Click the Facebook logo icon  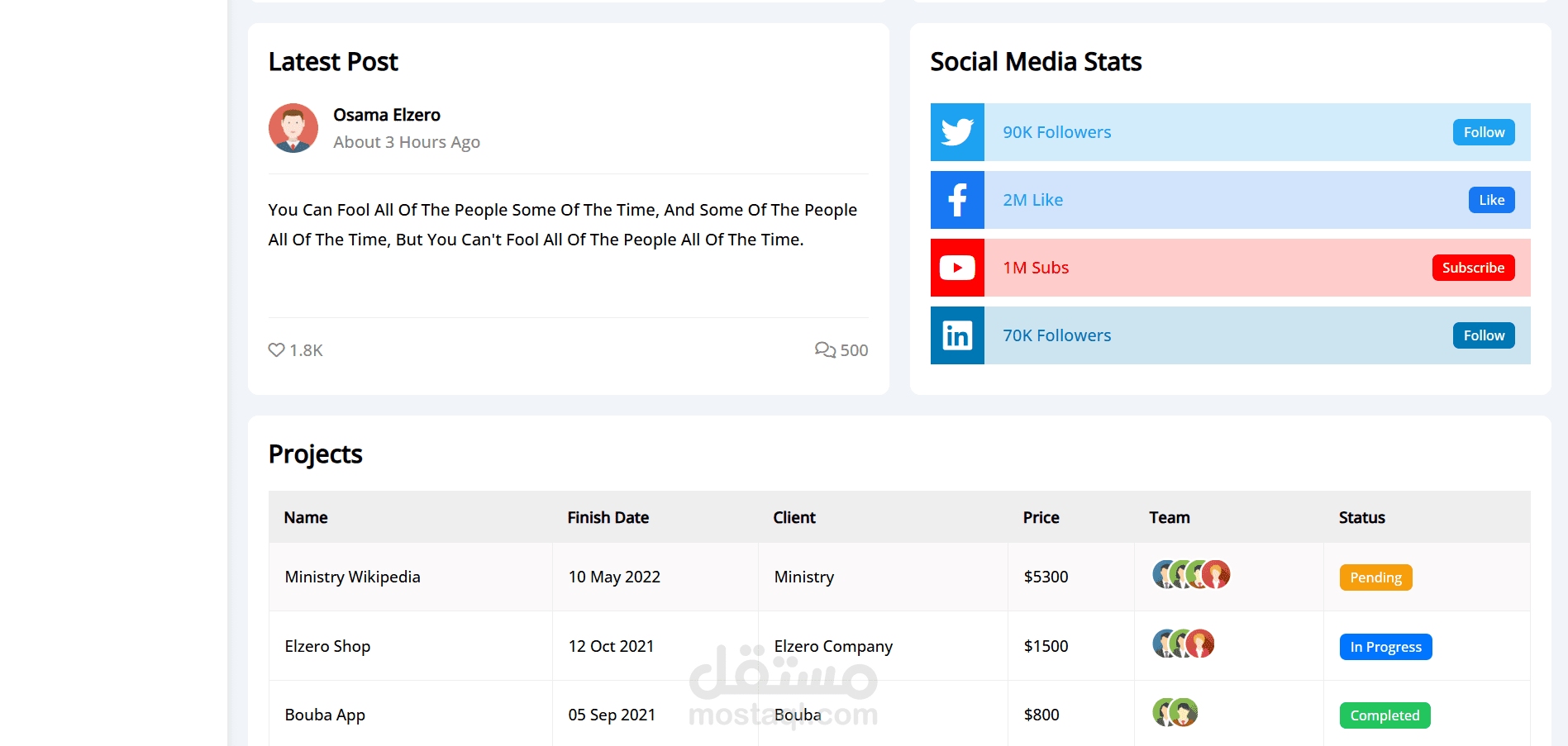coord(957,200)
